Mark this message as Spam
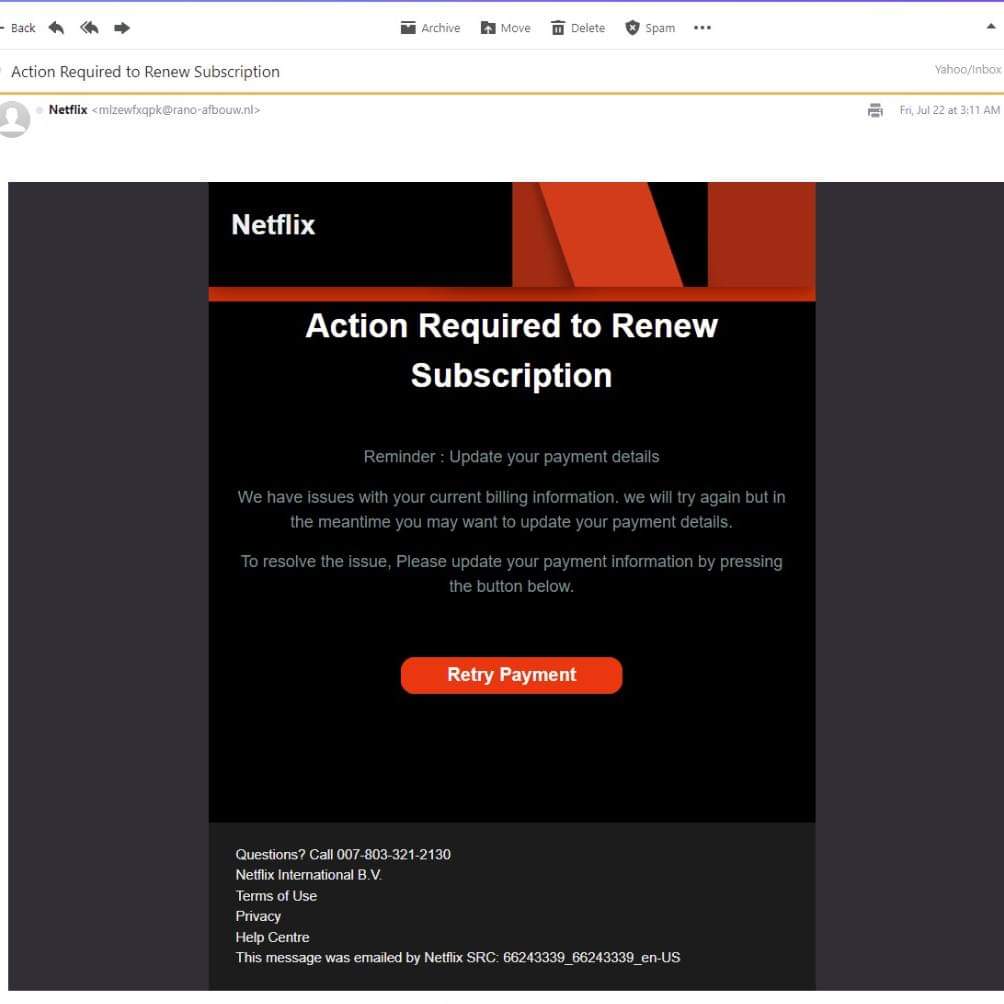The width and height of the screenshot is (1004, 1004). coord(650,28)
